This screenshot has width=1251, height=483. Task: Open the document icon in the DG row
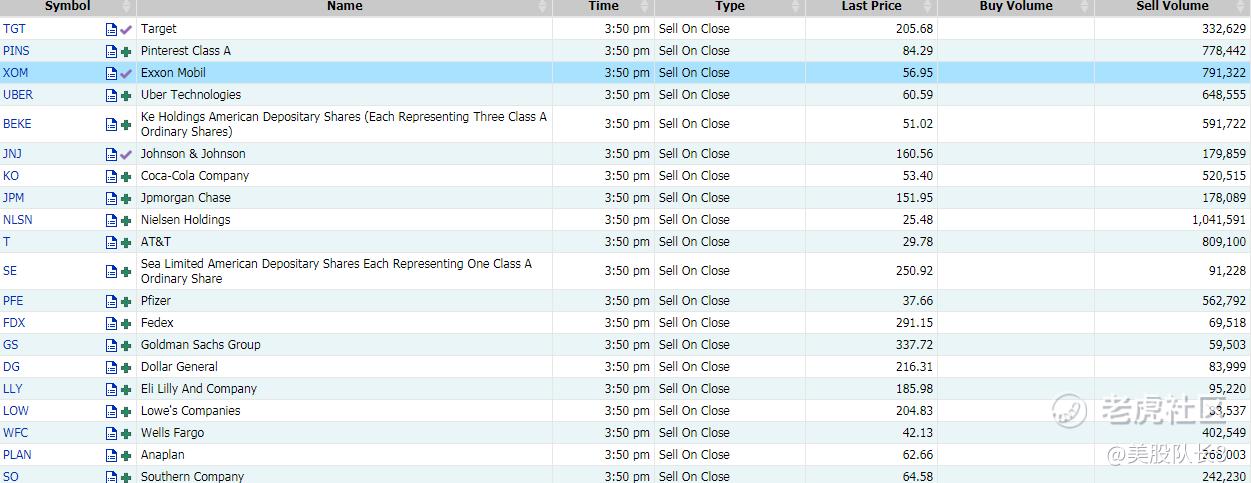111,367
